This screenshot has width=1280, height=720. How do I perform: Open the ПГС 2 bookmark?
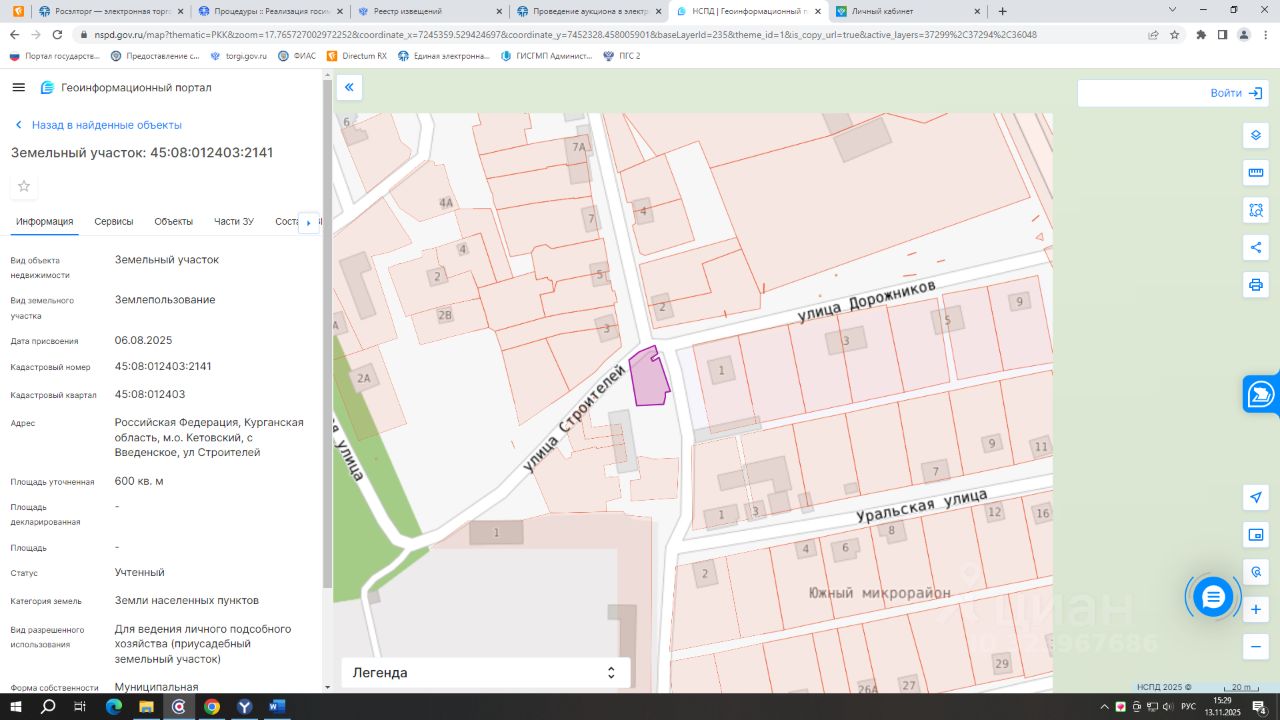pyautogui.click(x=621, y=56)
